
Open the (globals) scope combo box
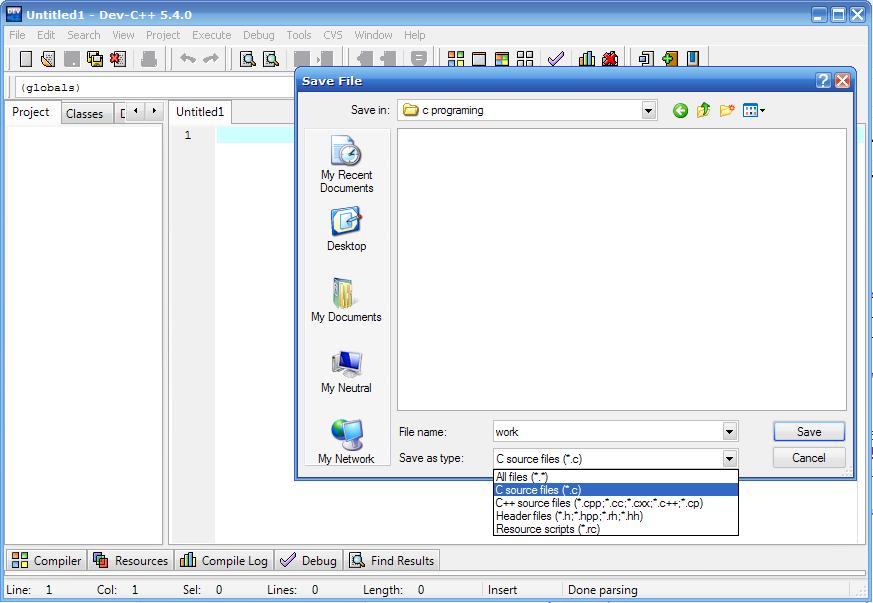tap(155, 87)
